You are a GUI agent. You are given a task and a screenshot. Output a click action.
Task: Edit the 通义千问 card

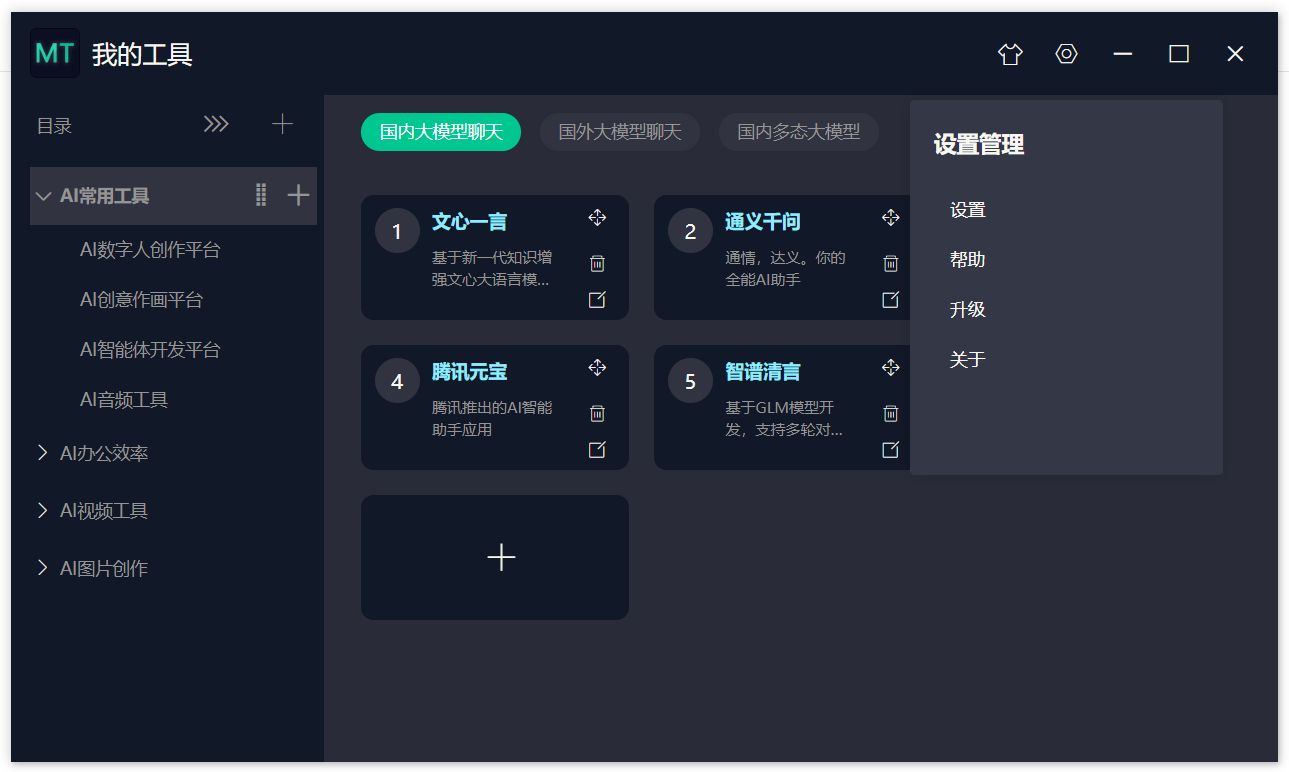pos(891,300)
